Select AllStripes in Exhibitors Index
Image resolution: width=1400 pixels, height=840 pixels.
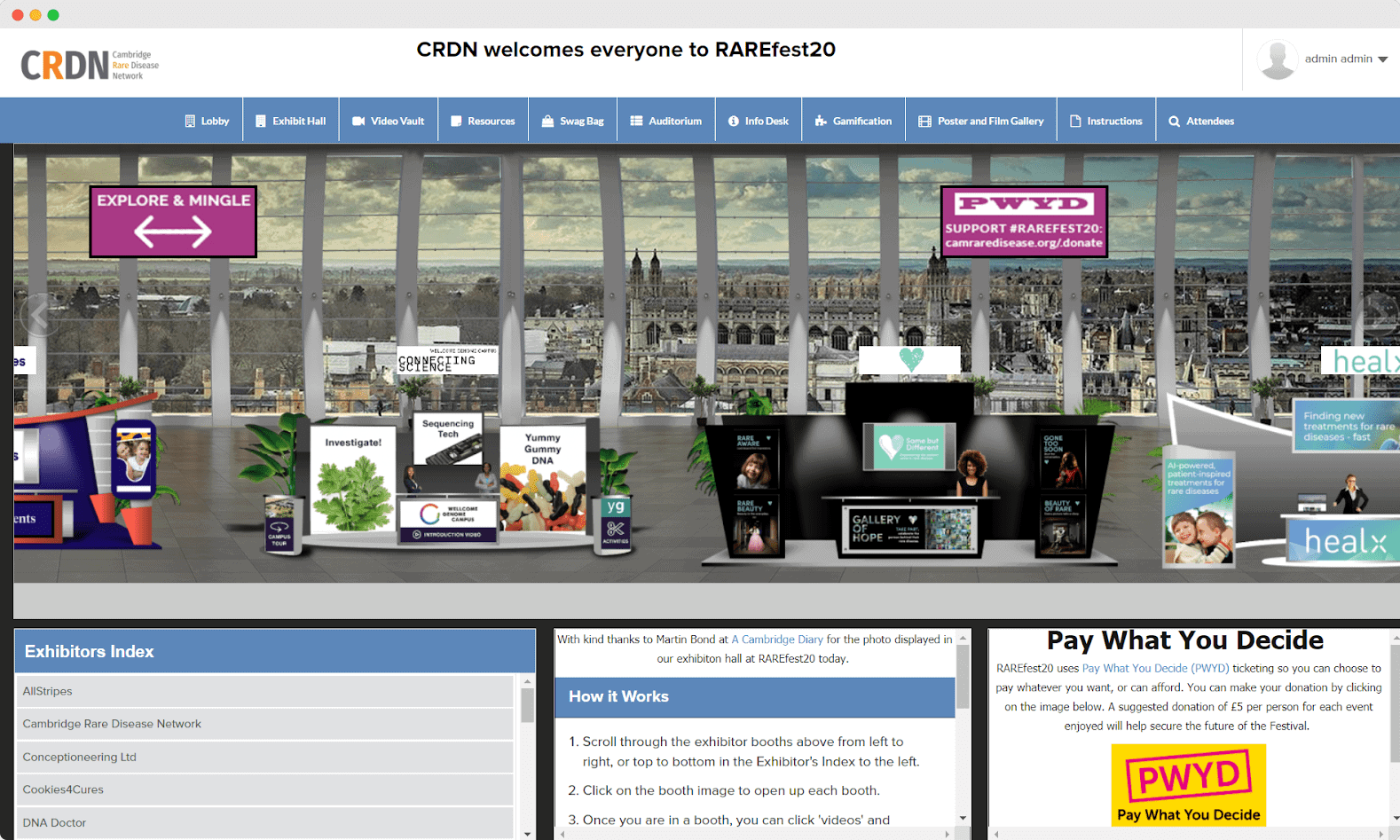(264, 691)
